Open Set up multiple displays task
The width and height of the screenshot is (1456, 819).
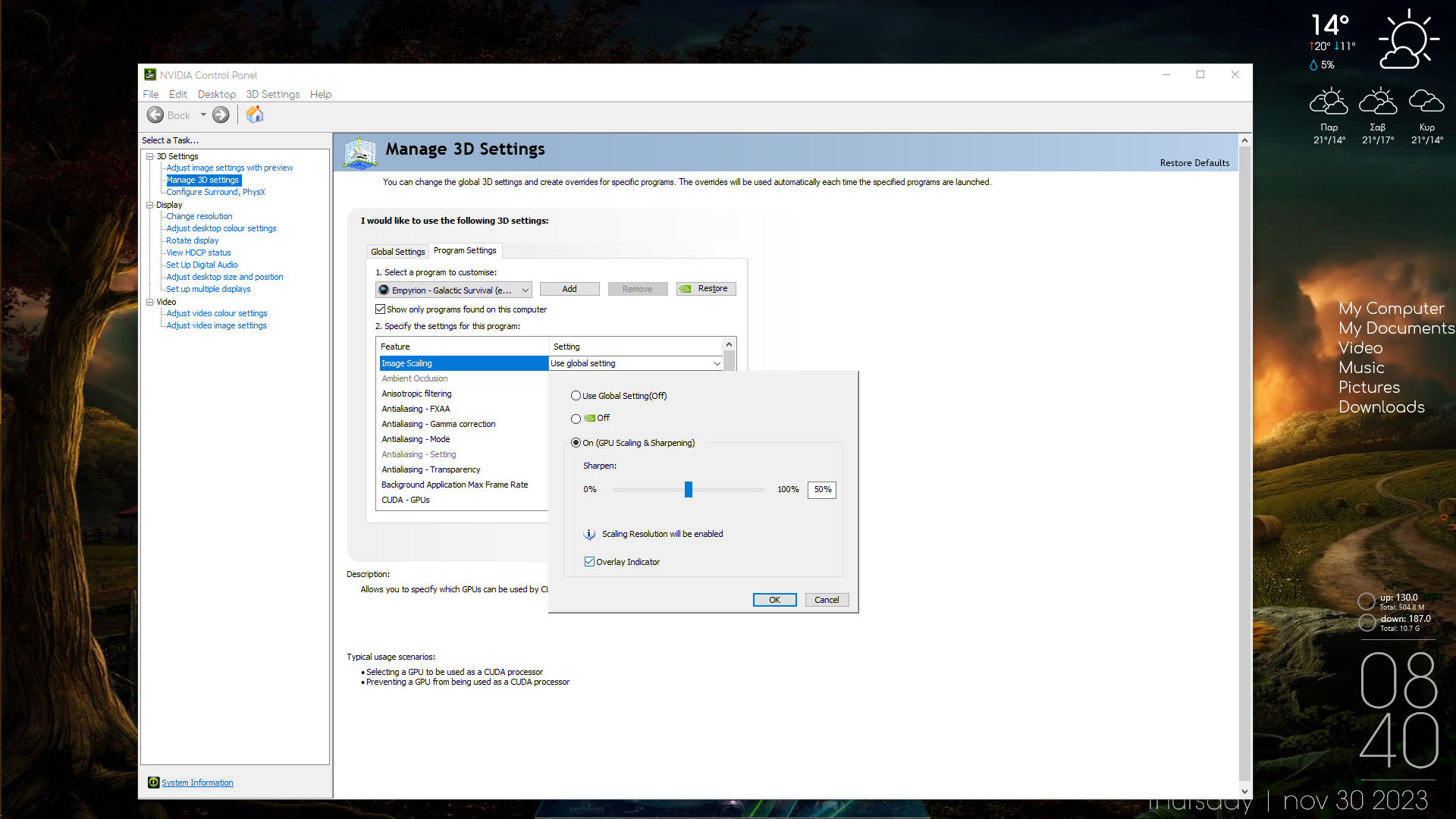tap(209, 289)
